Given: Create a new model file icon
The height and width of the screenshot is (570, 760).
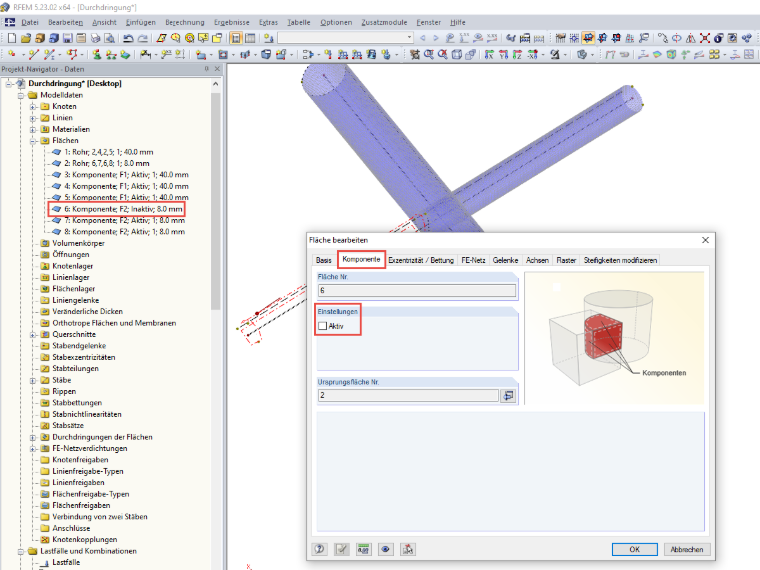Looking at the screenshot, I should point(12,38).
